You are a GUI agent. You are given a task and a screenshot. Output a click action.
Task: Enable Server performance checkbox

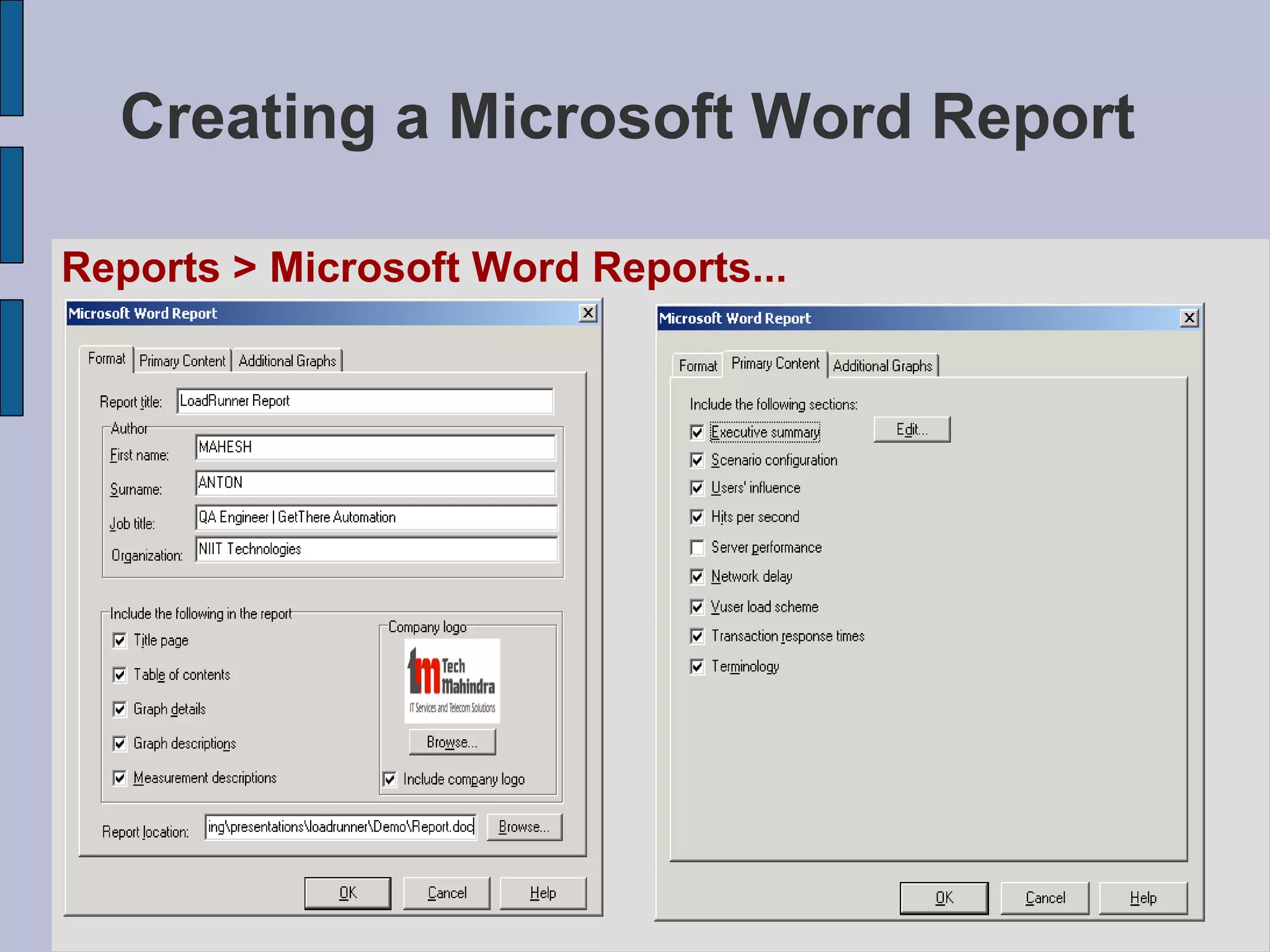point(697,547)
